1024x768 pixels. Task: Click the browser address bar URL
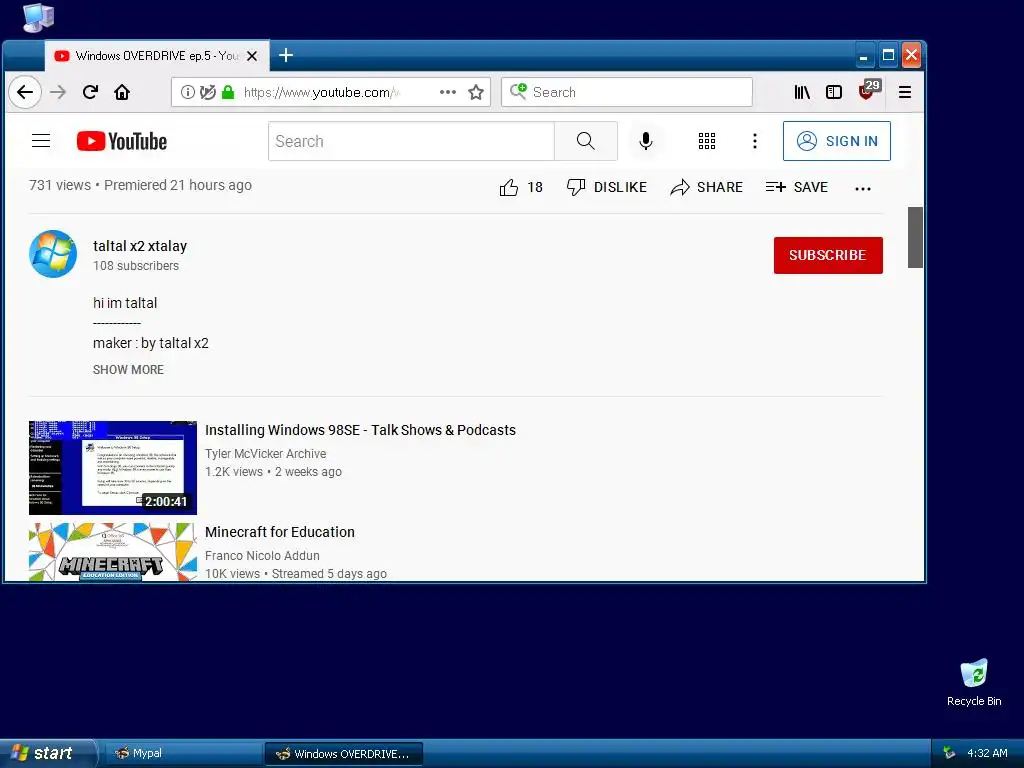[321, 92]
